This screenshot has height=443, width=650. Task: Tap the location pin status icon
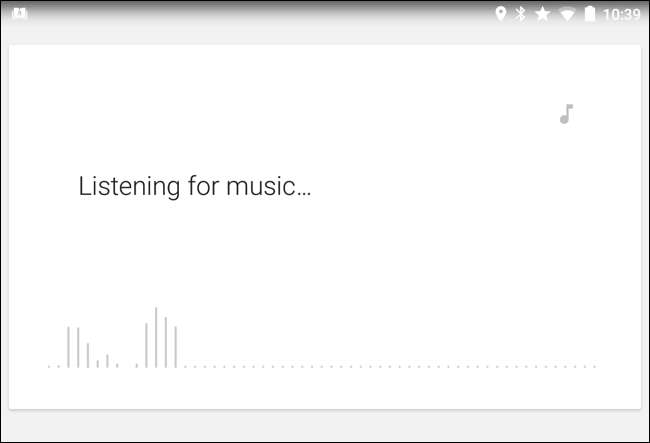click(500, 14)
